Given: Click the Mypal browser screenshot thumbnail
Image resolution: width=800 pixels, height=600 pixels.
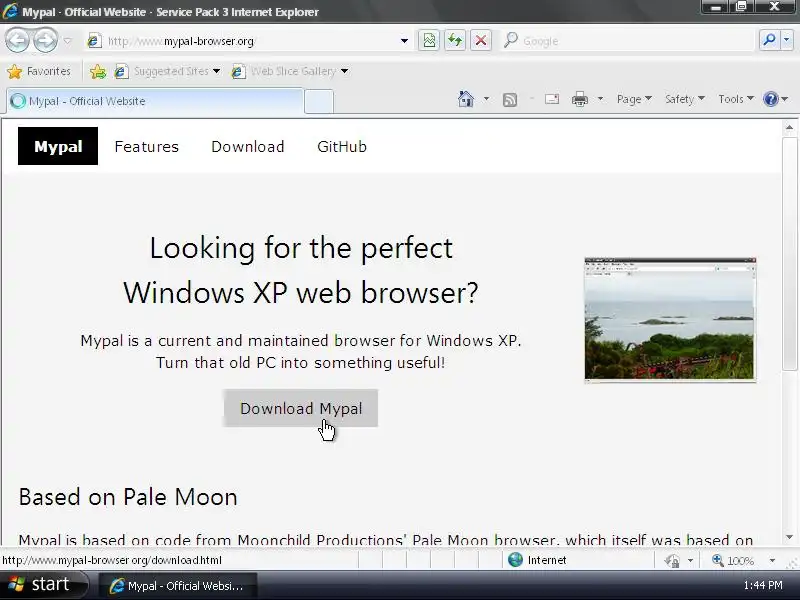Looking at the screenshot, I should click(670, 320).
